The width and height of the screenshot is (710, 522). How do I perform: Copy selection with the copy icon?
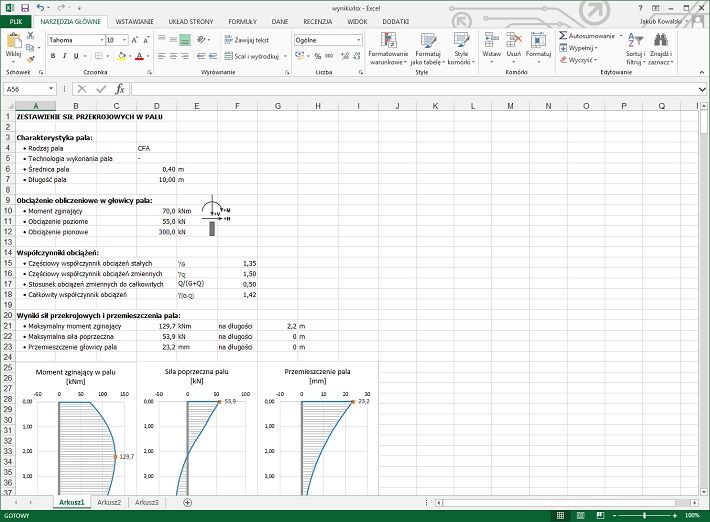[x=30, y=47]
